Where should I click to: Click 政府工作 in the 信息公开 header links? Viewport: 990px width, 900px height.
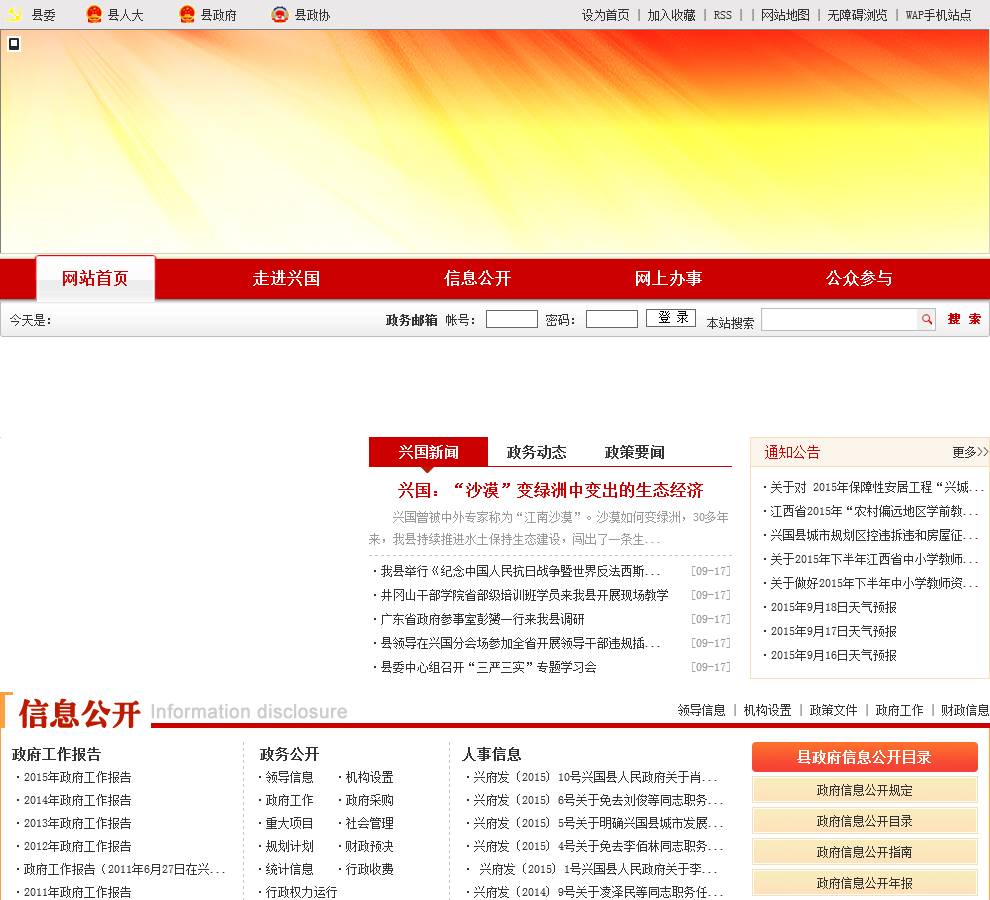point(899,711)
